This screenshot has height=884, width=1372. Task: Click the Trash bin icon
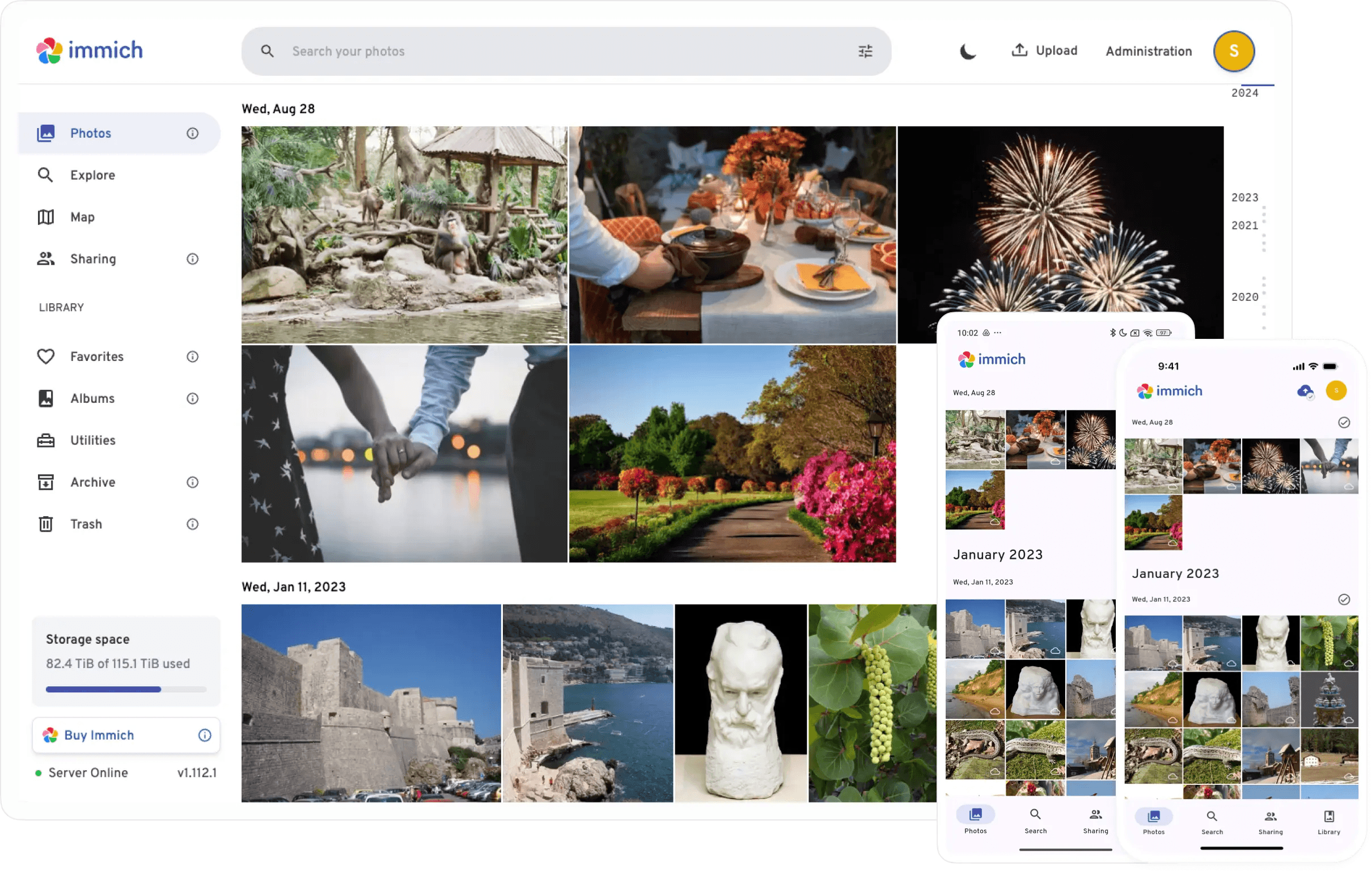[x=46, y=524]
